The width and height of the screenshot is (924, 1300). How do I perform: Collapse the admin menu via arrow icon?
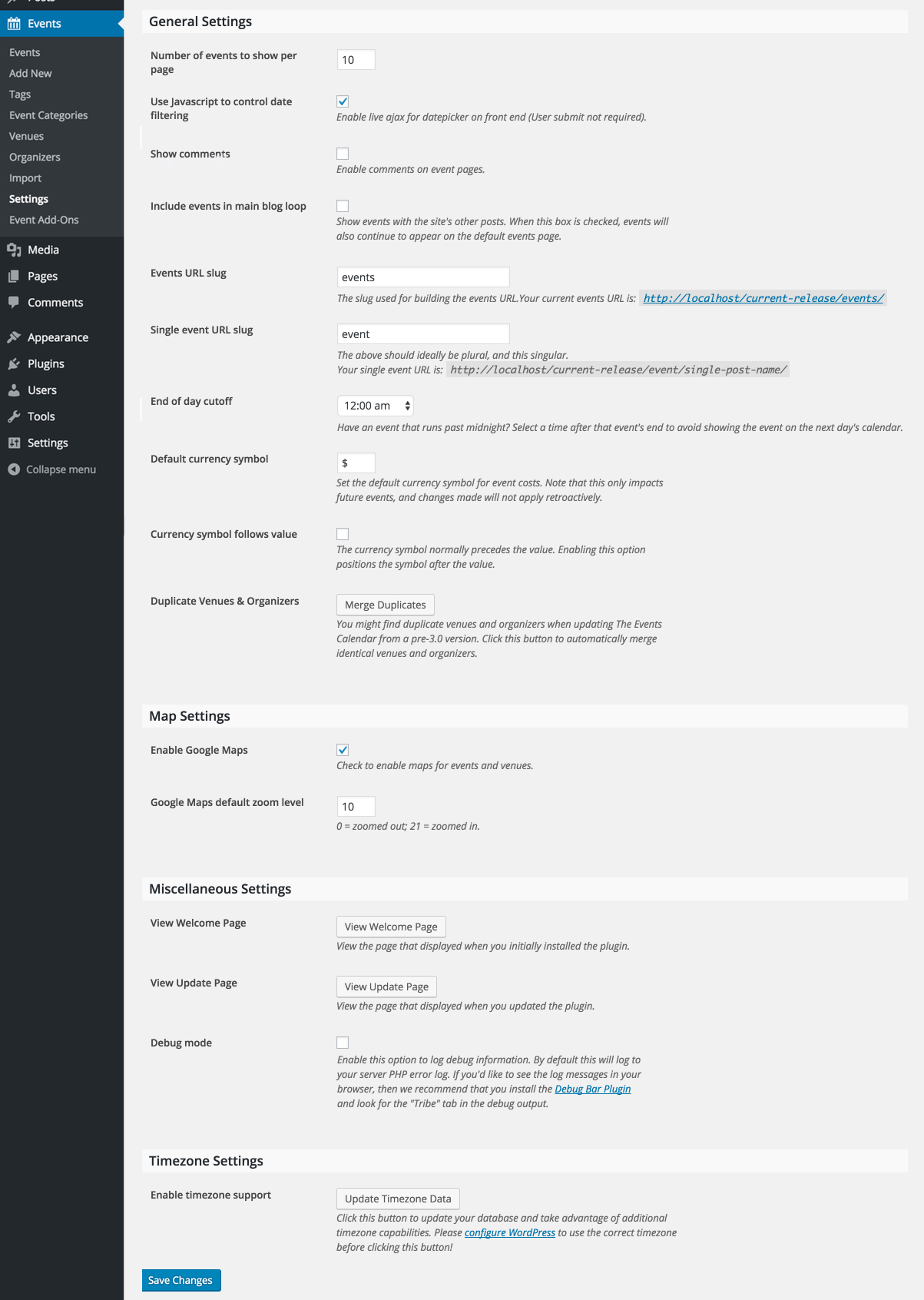[15, 469]
